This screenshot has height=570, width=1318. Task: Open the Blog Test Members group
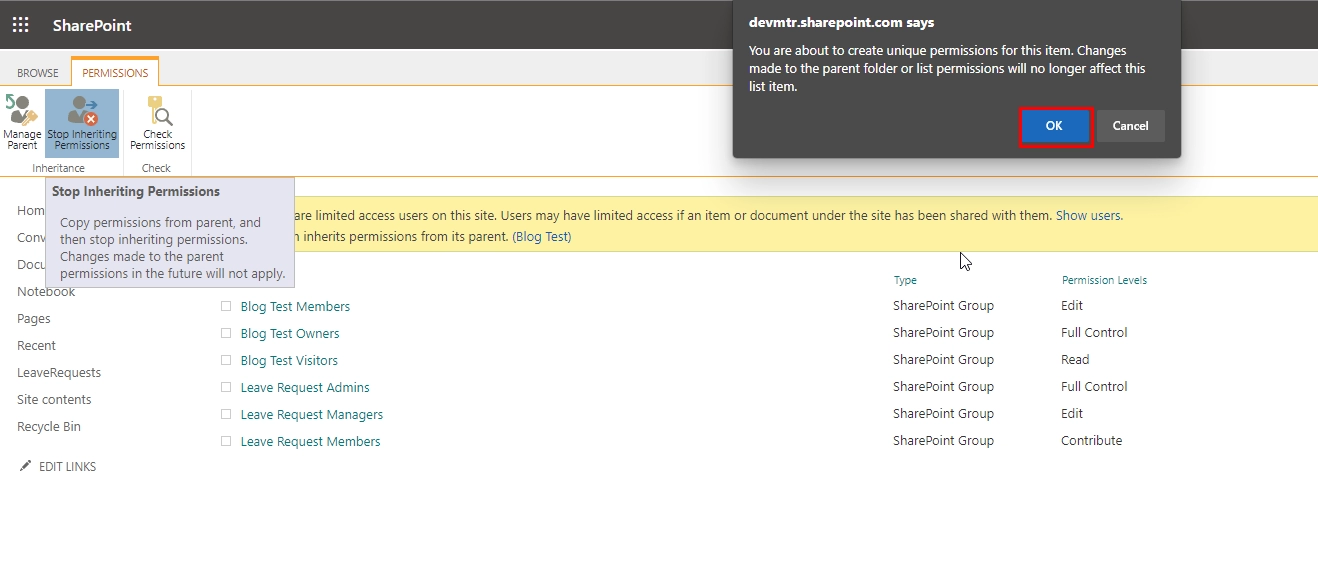[x=295, y=306]
